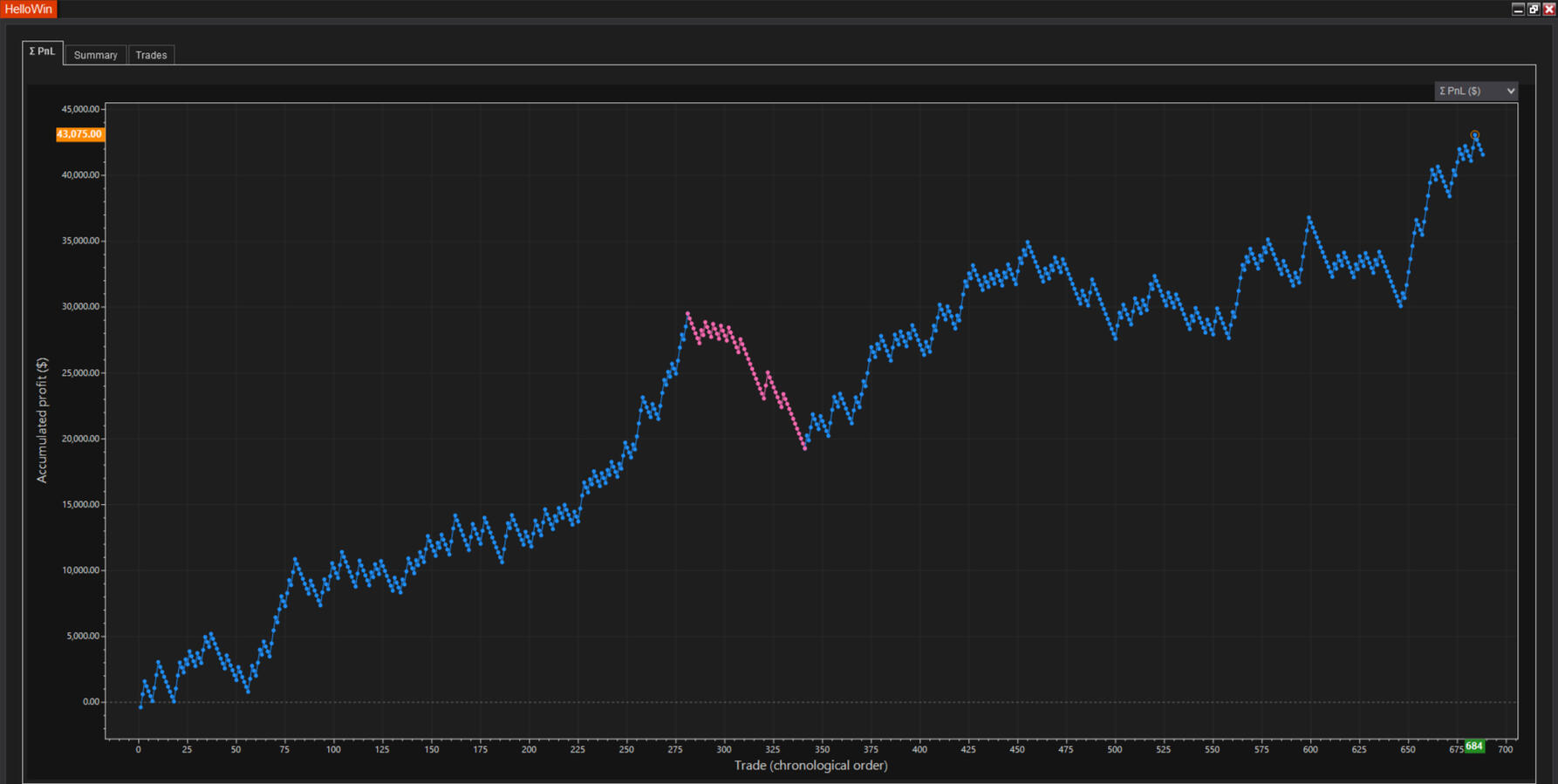This screenshot has height=784, width=1558.
Task: Switch to the Summary tab
Action: 95,55
